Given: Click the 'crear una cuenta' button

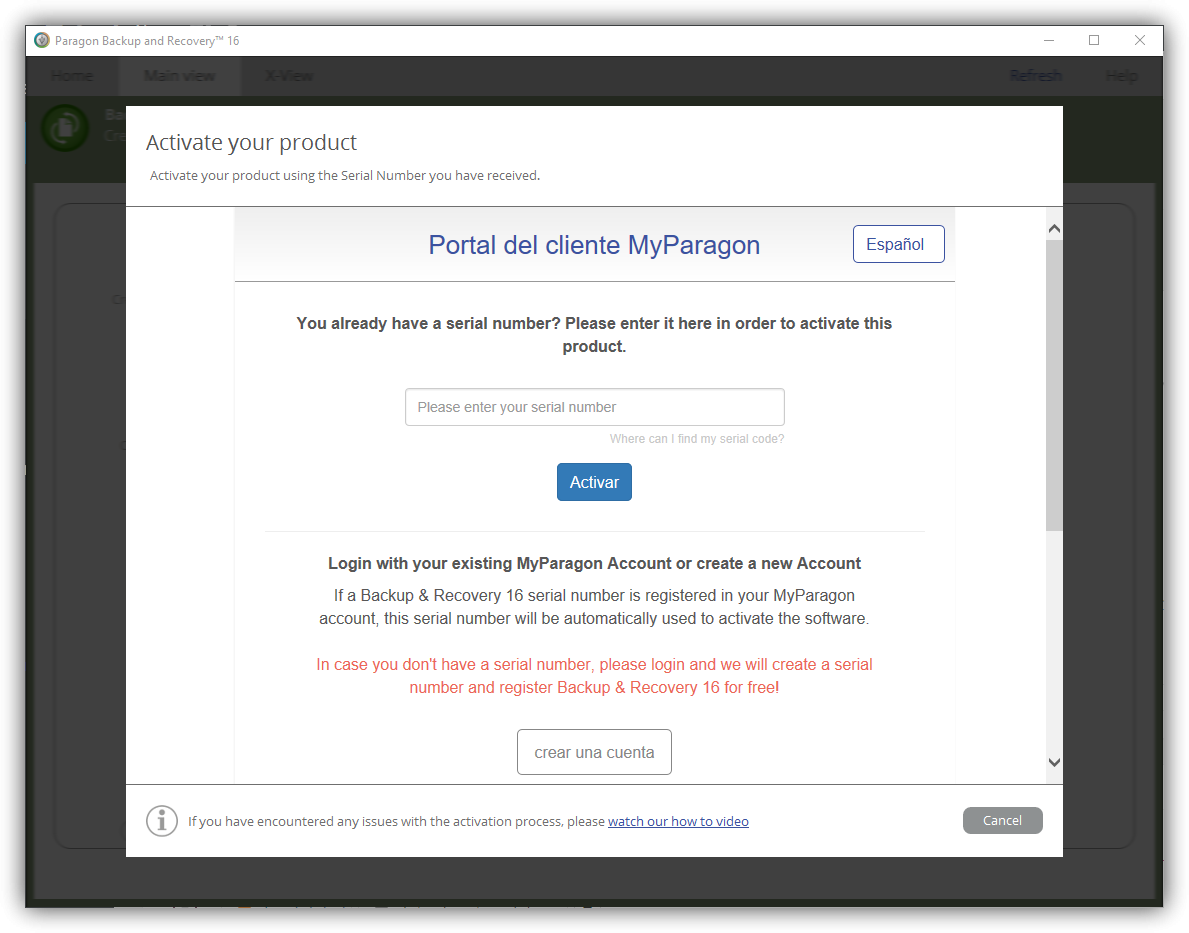Looking at the screenshot, I should [594, 752].
